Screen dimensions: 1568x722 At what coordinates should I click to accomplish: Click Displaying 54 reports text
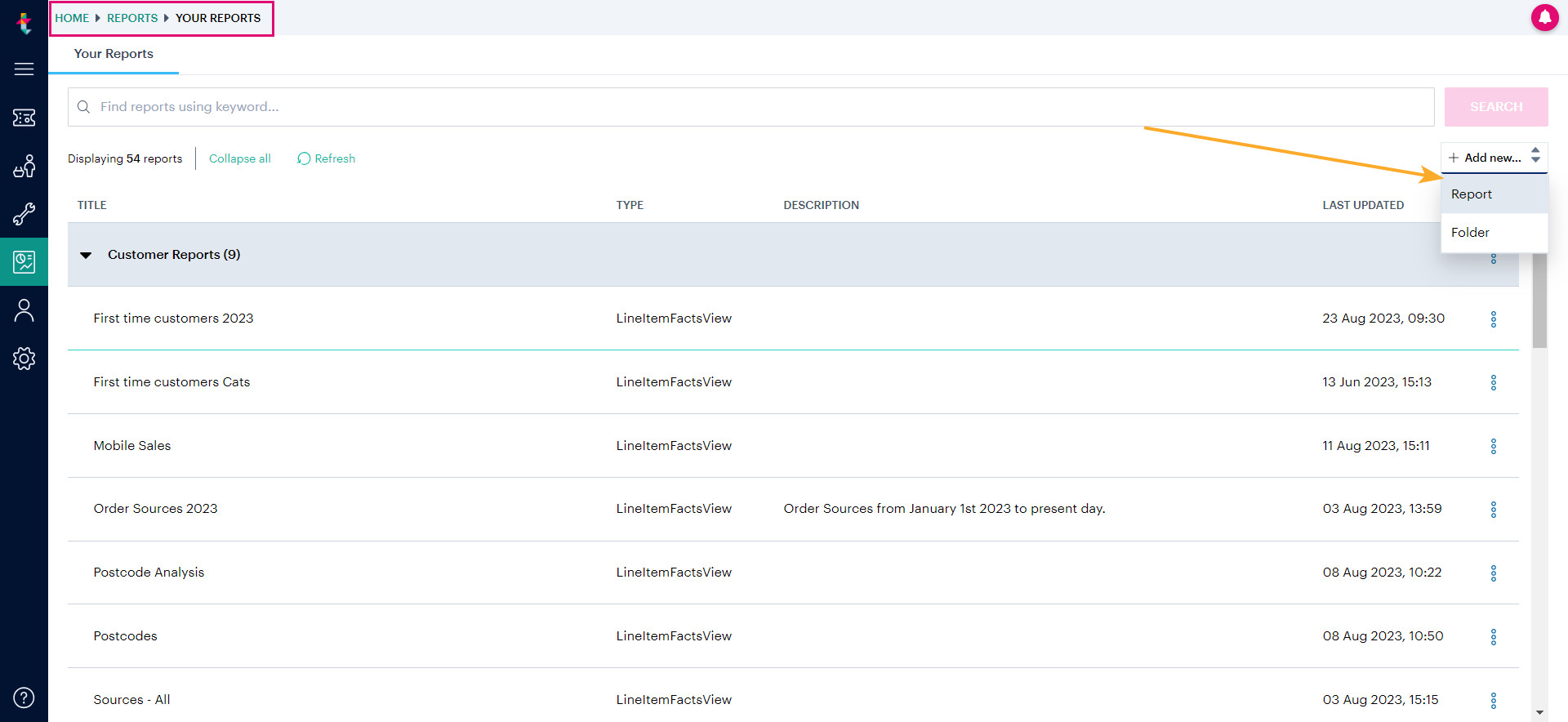(125, 158)
